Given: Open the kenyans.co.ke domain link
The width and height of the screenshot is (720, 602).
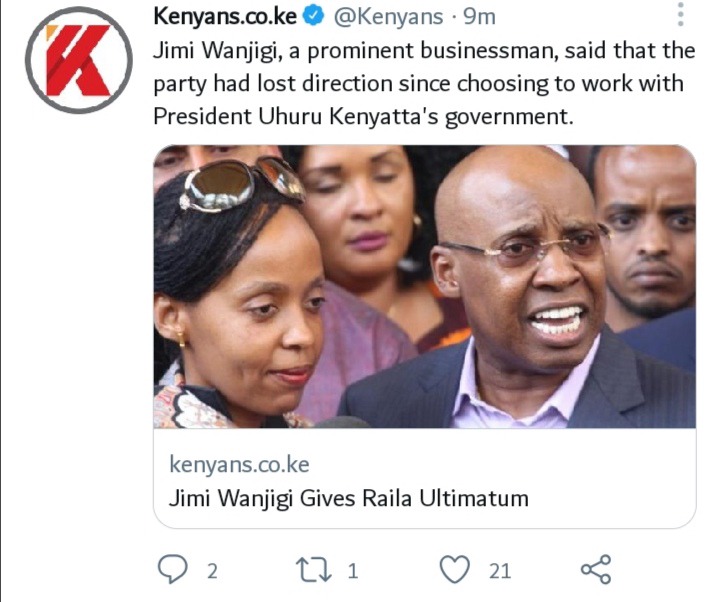Looking at the screenshot, I should coord(239,465).
